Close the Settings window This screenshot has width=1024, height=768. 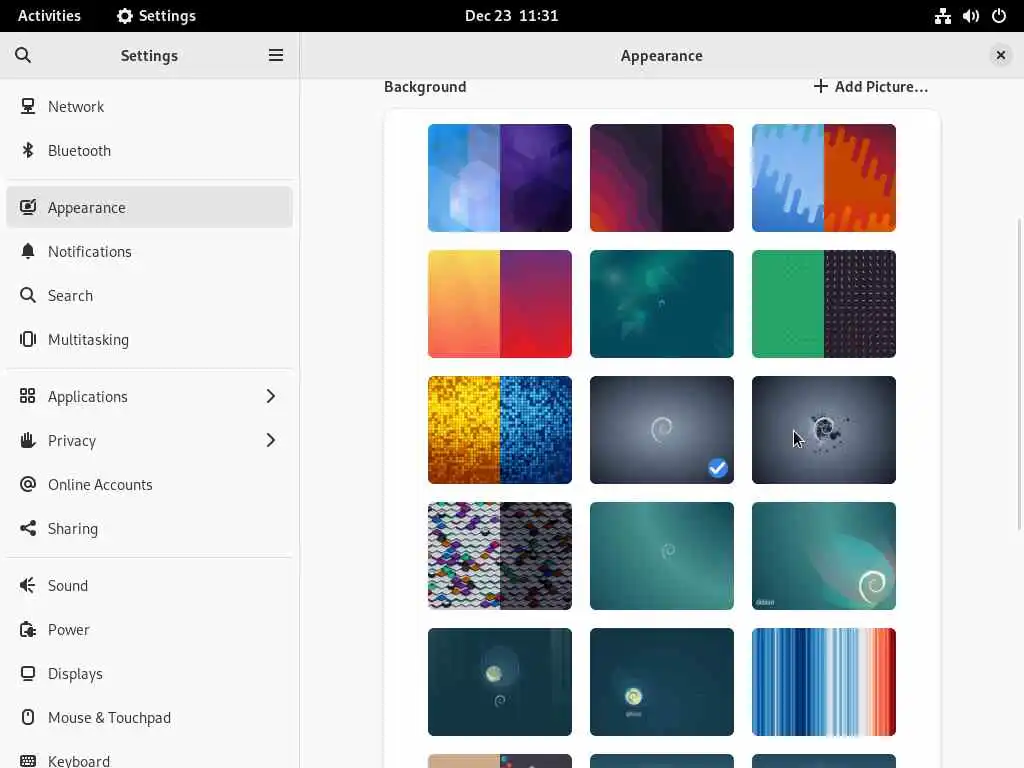coord(1000,56)
